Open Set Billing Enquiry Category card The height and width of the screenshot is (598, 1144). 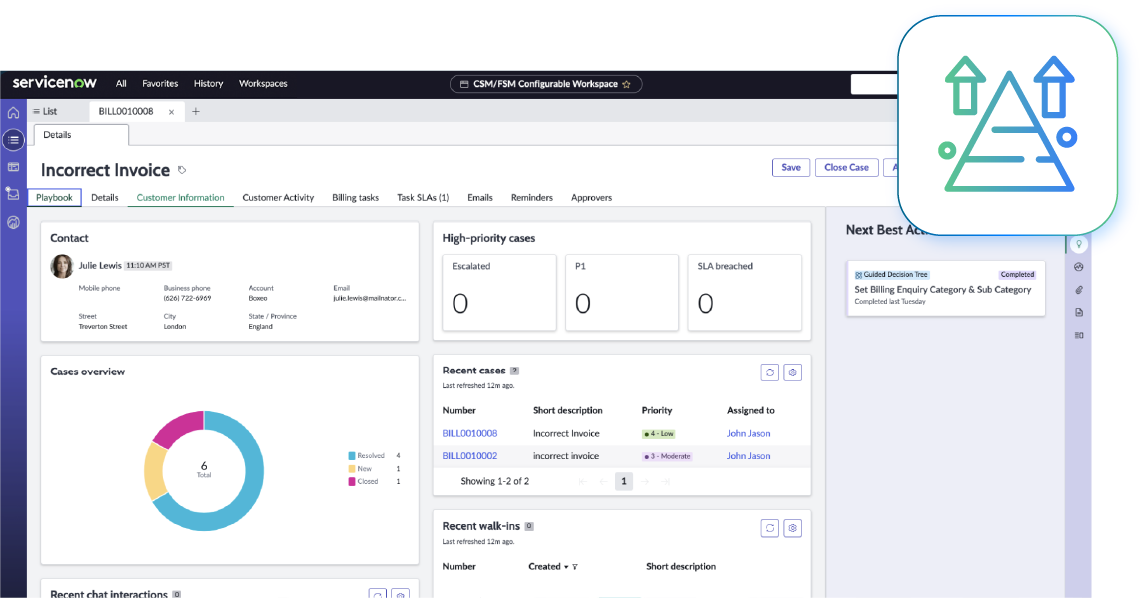946,288
